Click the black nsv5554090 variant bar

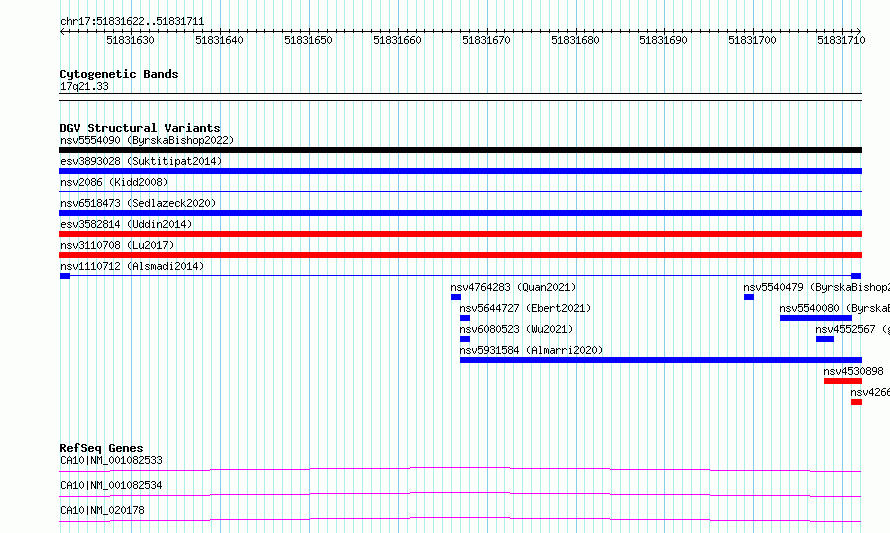(x=460, y=150)
